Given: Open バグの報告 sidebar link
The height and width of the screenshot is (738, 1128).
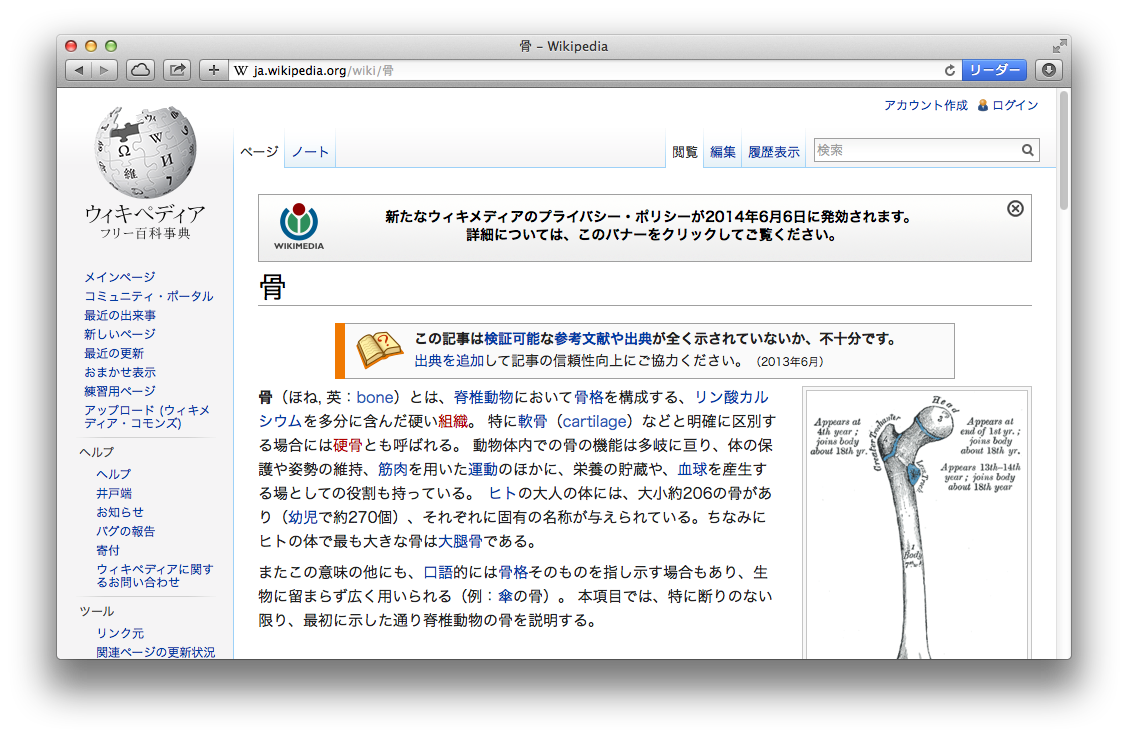Looking at the screenshot, I should click(x=125, y=531).
